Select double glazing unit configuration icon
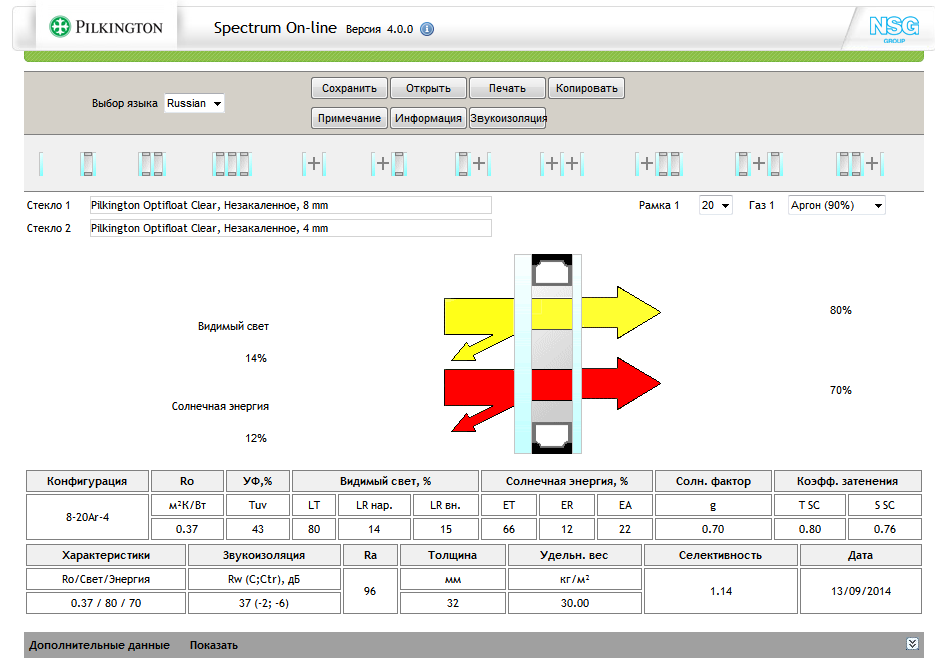This screenshot has width=935, height=668. 314,164
